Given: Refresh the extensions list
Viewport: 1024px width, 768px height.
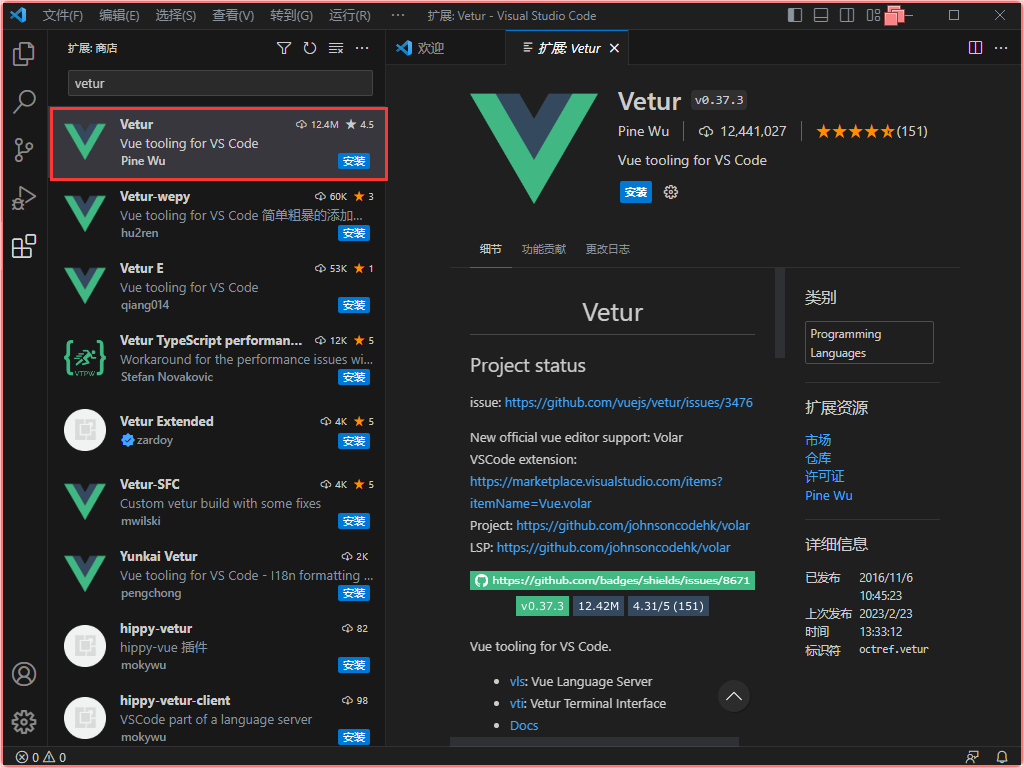Looking at the screenshot, I should point(310,48).
